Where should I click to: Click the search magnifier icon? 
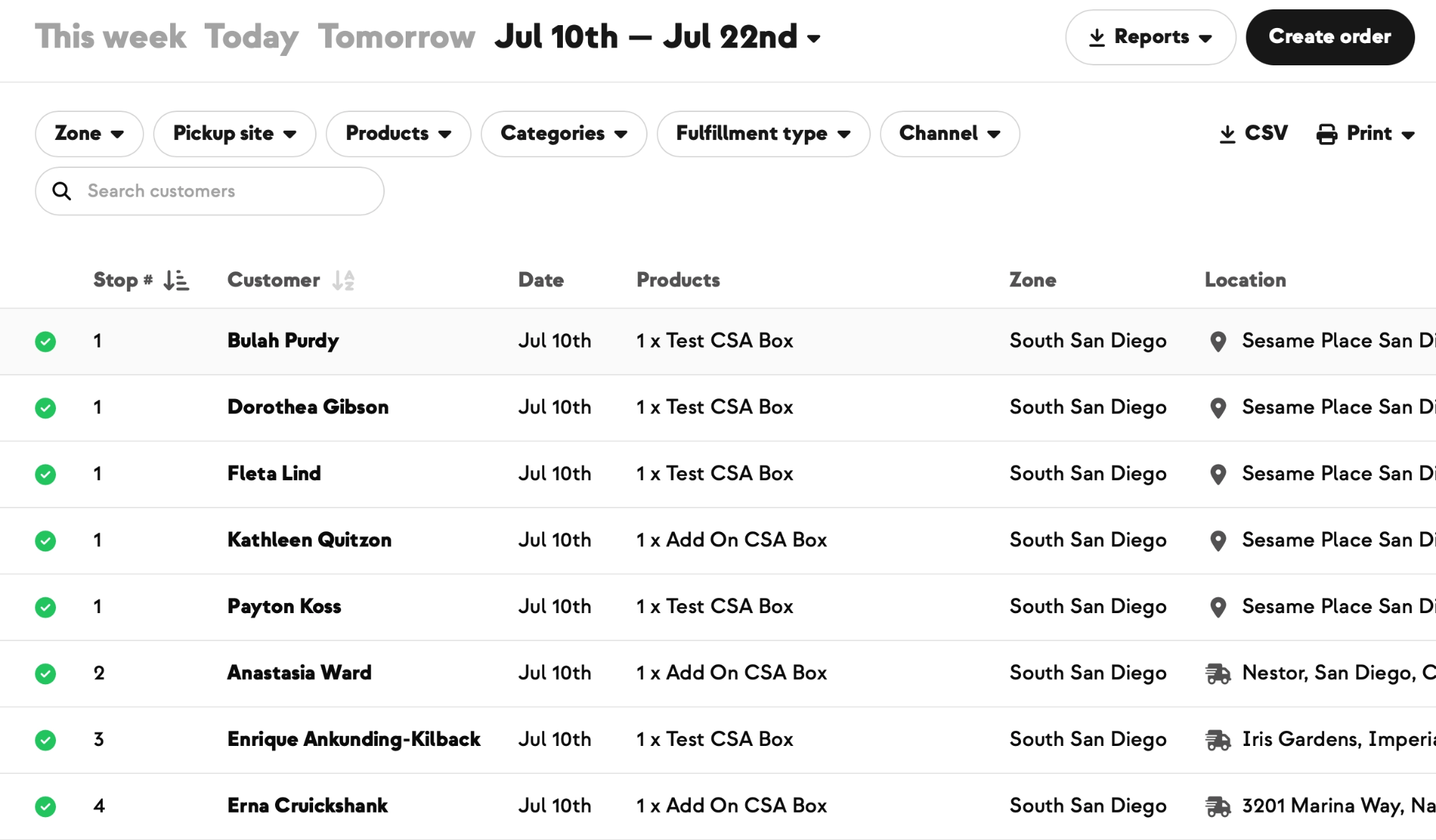(62, 191)
